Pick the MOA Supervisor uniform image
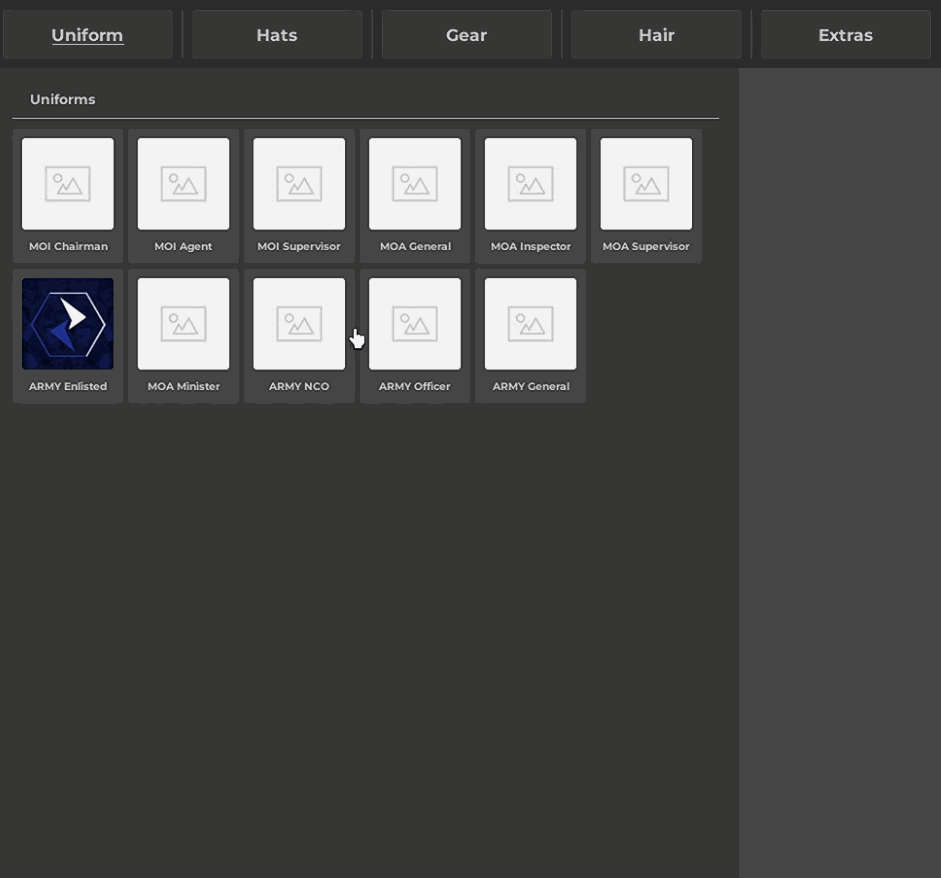This screenshot has width=941, height=878. 646,184
